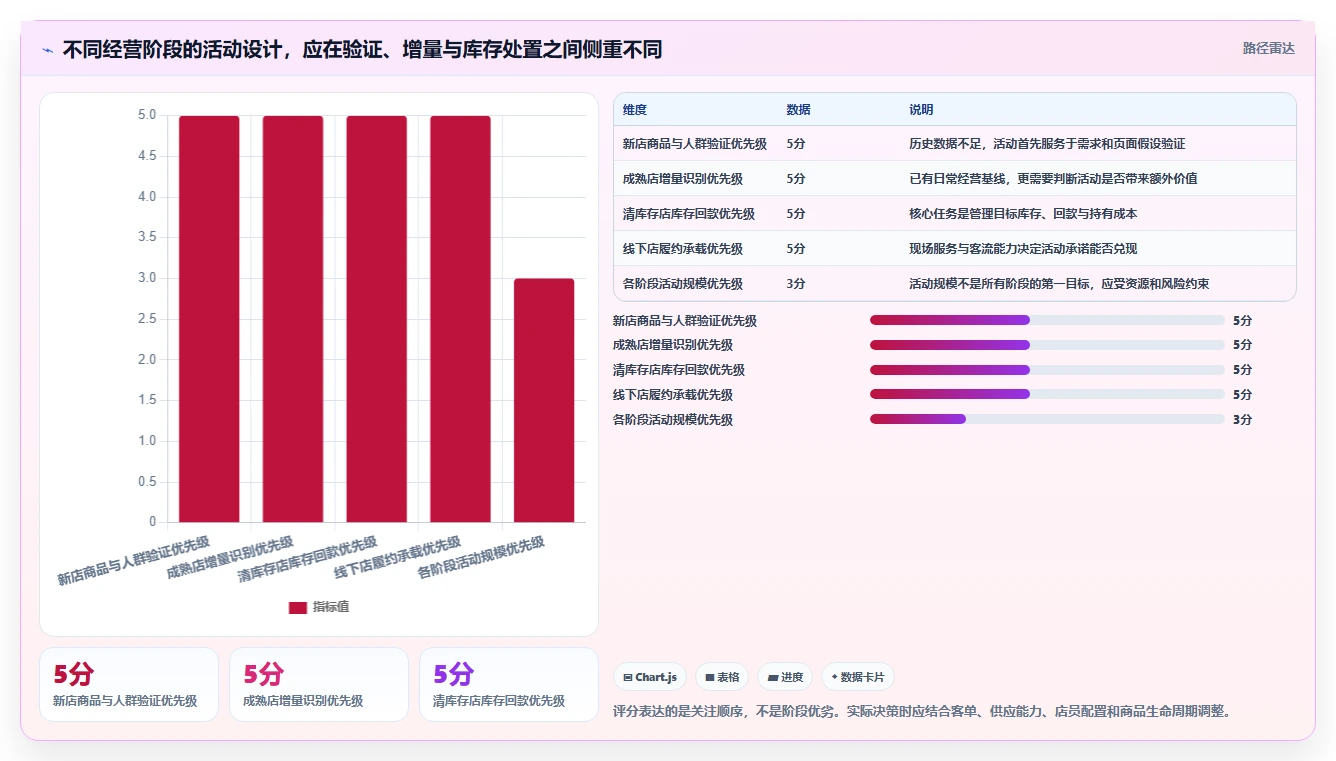
Task: Click the 说明 table column header
Action: [921, 110]
